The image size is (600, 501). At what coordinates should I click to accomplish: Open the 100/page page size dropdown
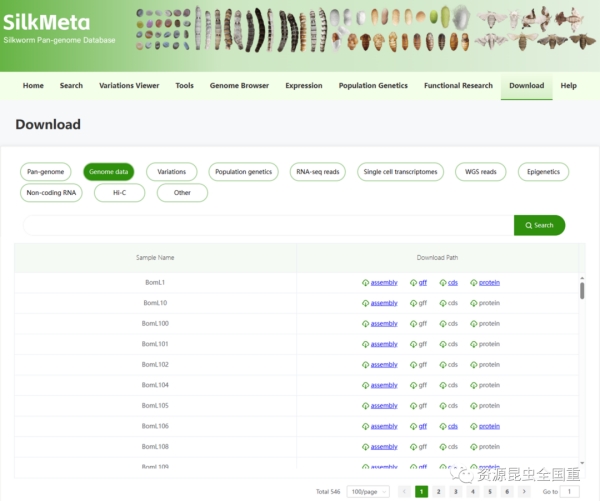point(367,491)
